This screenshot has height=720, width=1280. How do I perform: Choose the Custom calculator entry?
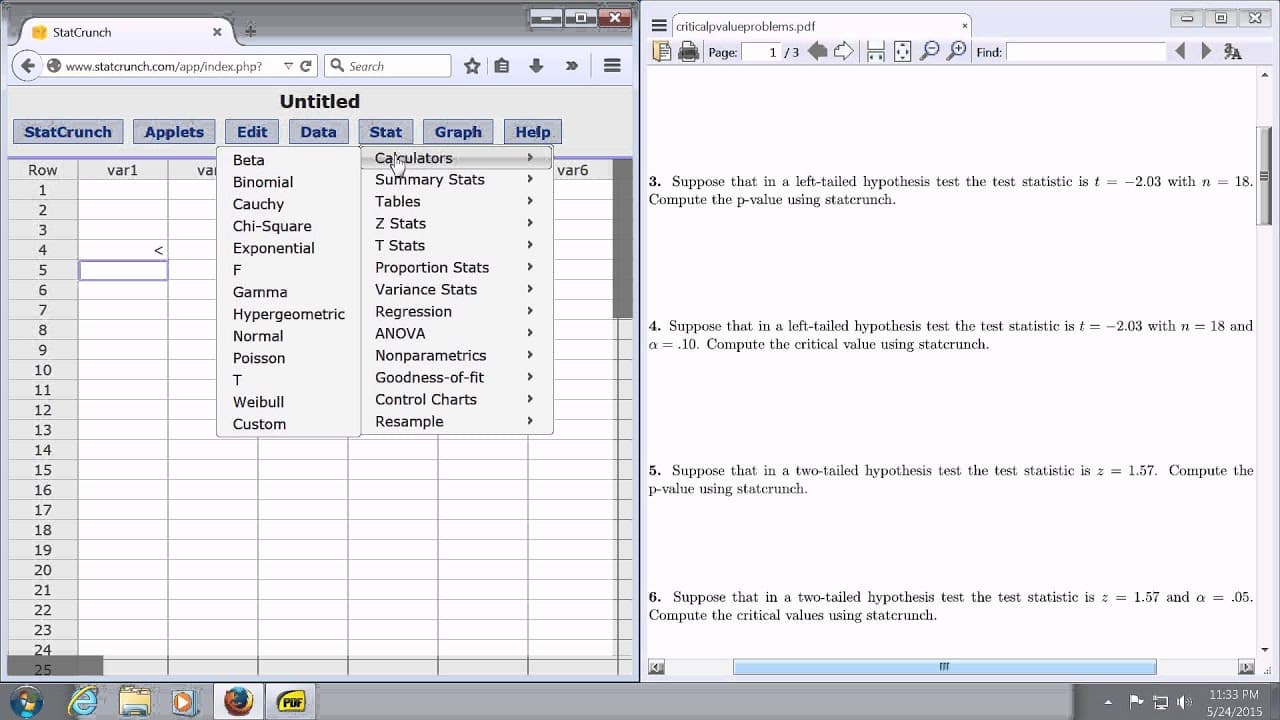click(288, 424)
